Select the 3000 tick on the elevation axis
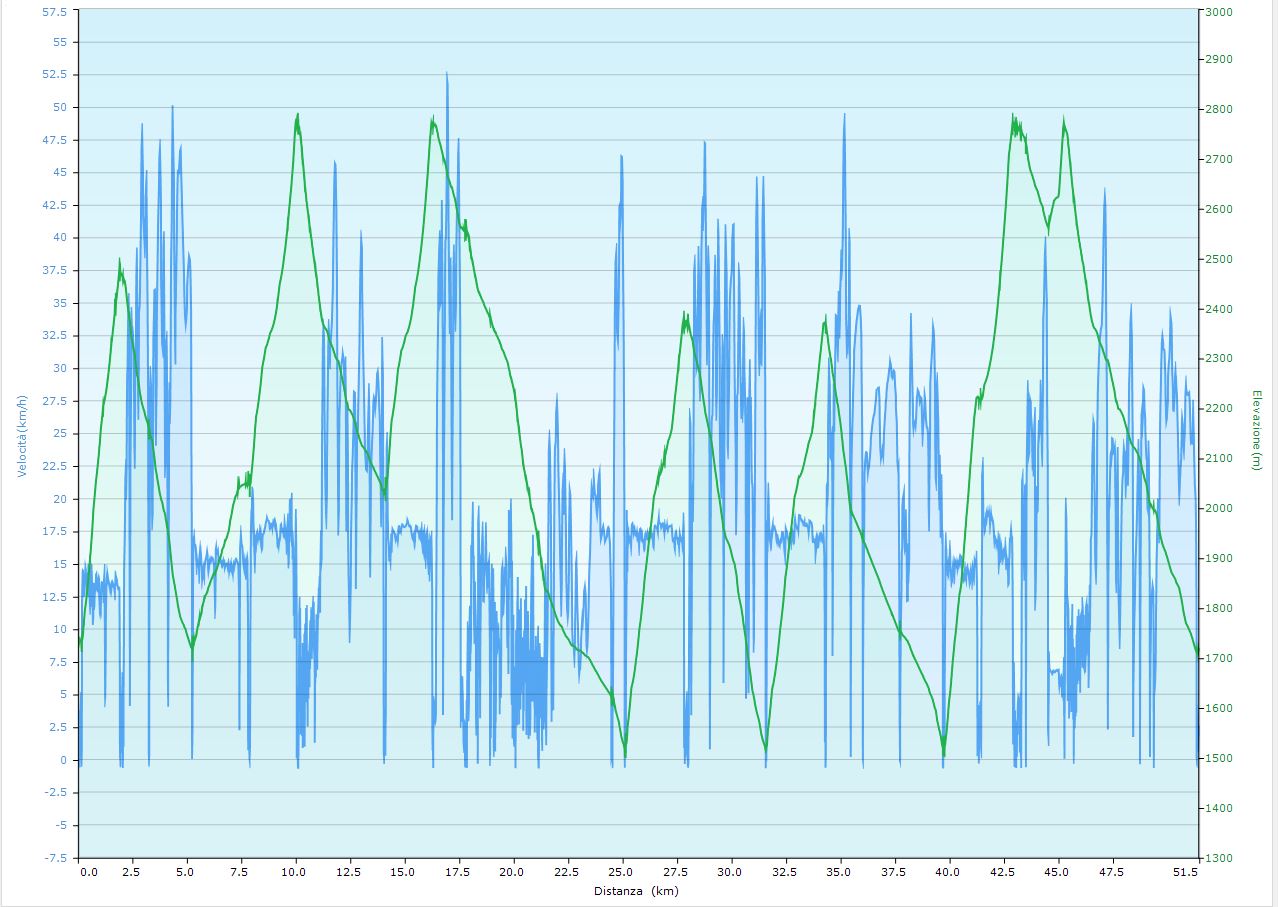Viewport: 1278px width, 907px height. (1219, 11)
